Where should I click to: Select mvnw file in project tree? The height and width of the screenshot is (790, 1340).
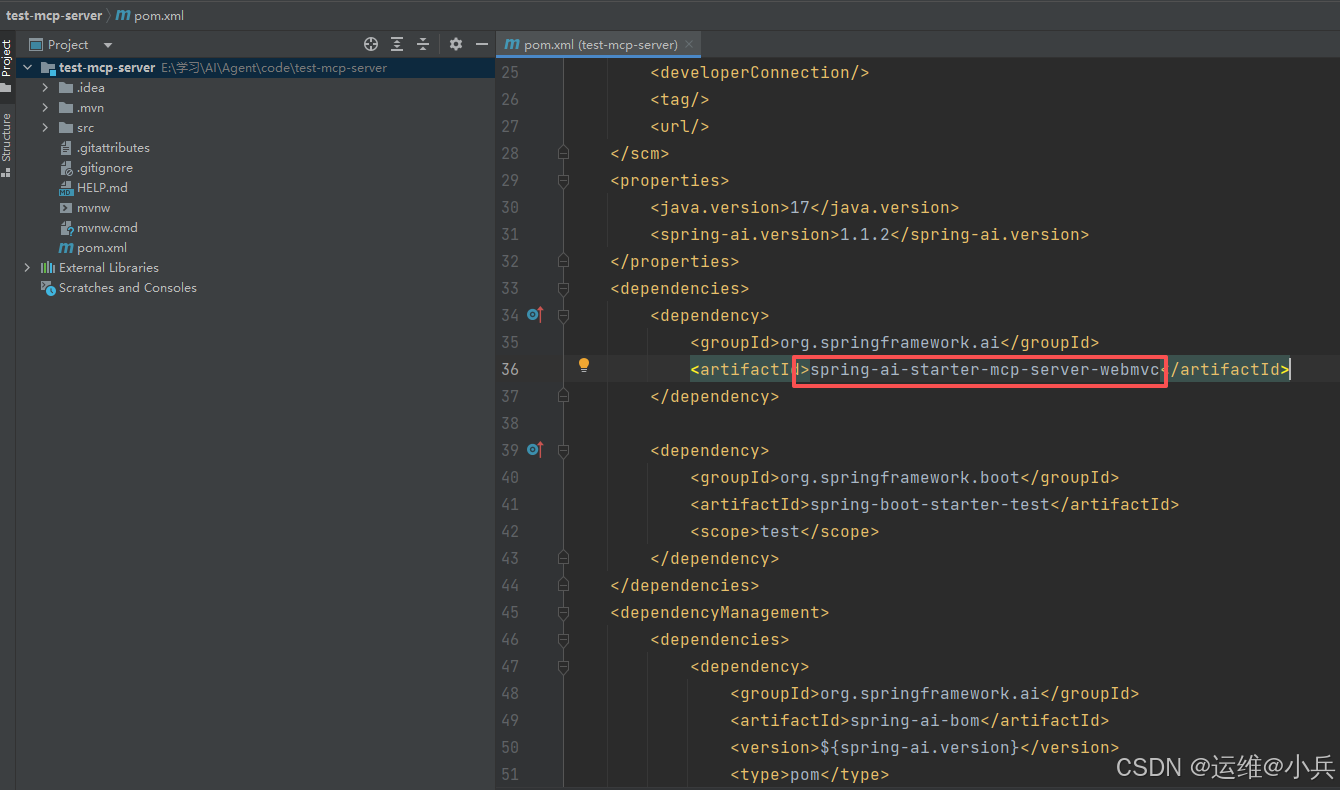click(x=93, y=208)
